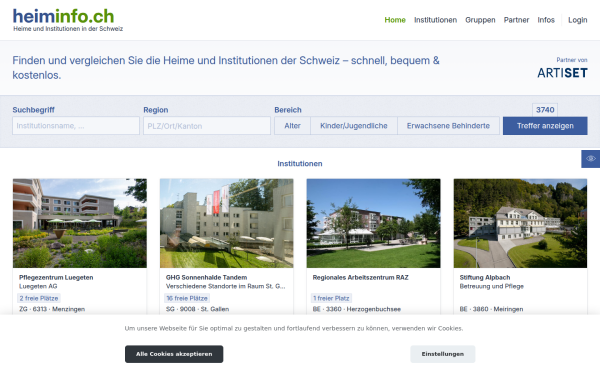Click the Login link
Image resolution: width=600 pixels, height=375 pixels.
tap(577, 20)
